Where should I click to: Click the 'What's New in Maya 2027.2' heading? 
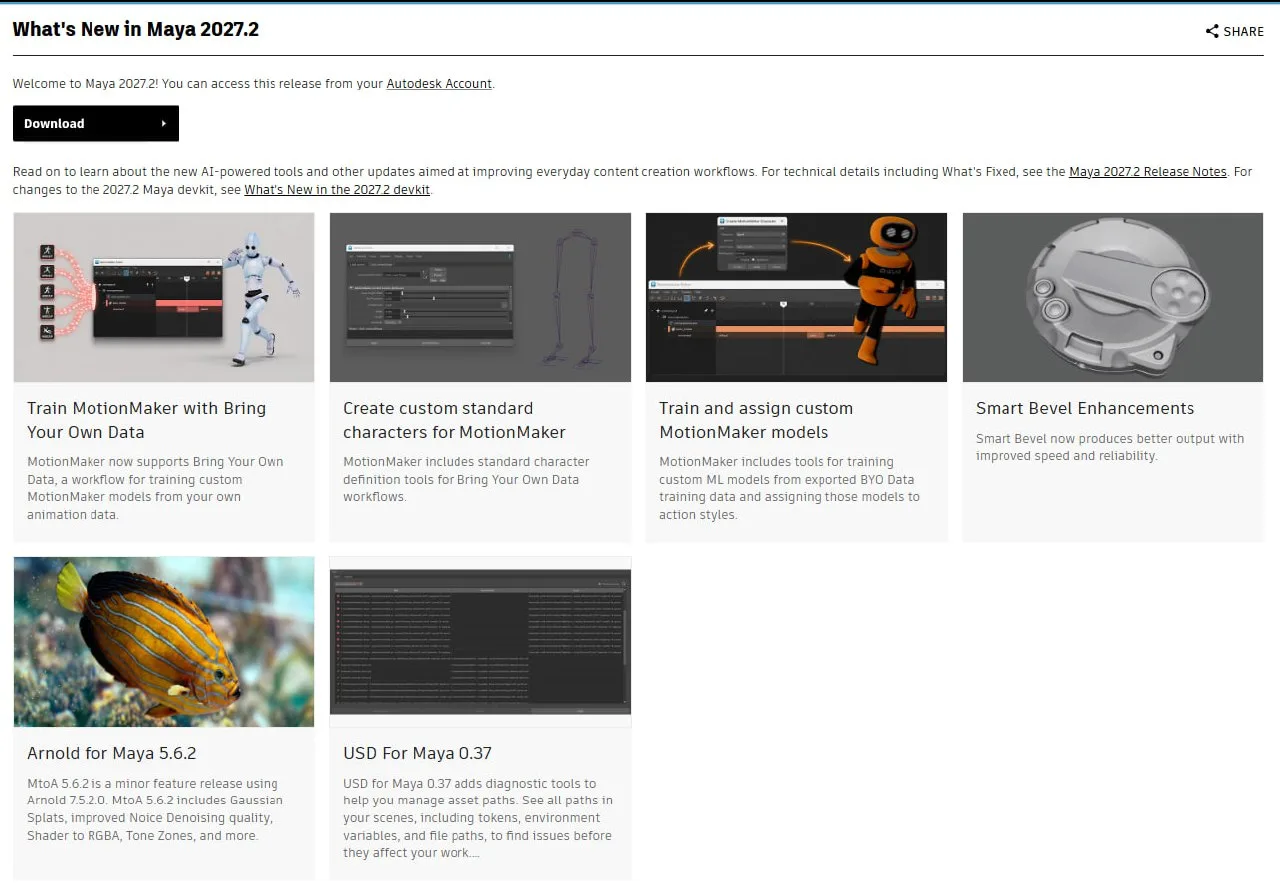[136, 29]
